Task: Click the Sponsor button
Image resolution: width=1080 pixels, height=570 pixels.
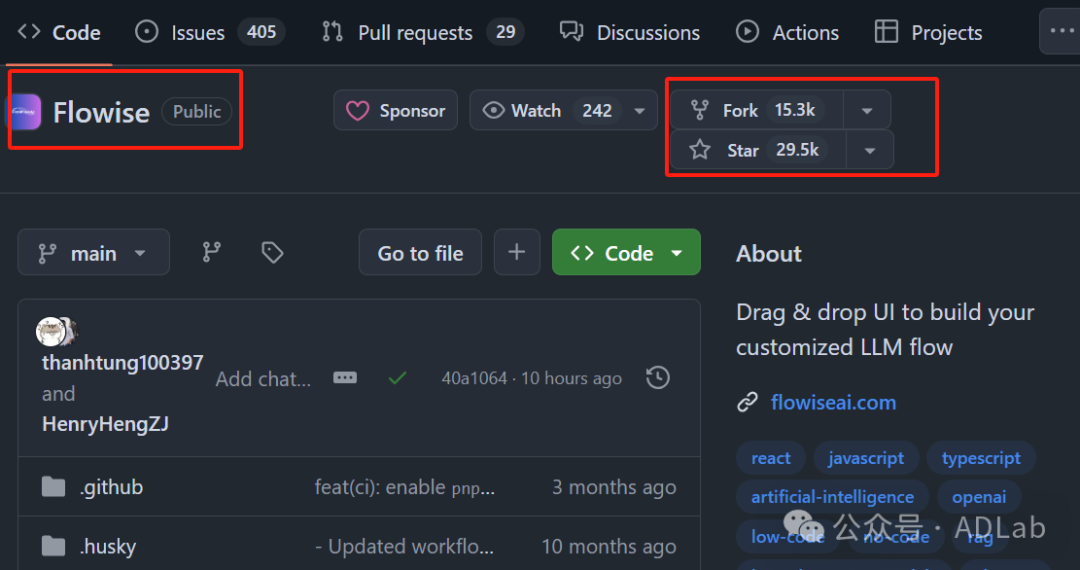Action: 395,110
